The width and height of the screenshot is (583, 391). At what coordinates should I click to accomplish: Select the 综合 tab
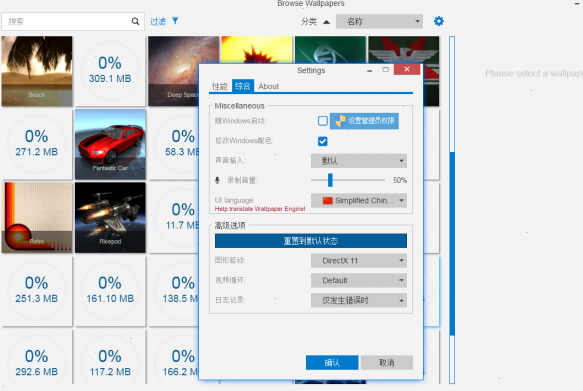point(243,86)
